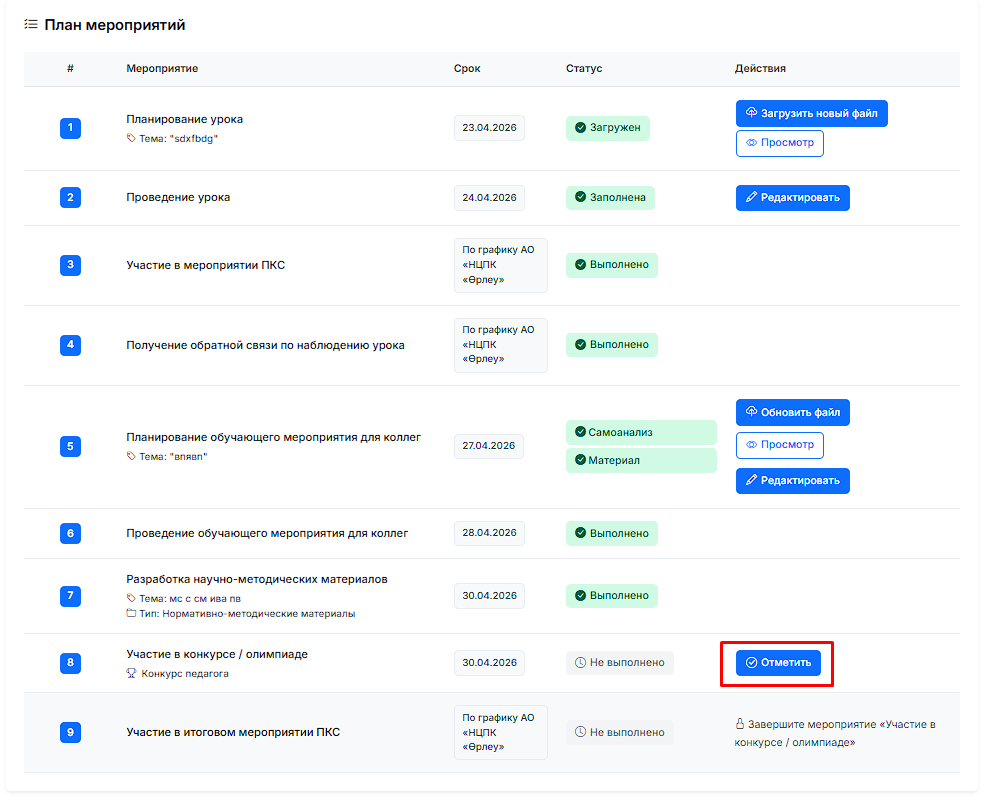The width and height of the screenshot is (985, 804).
Task: Click the checkmark icon in Заполнена status
Action: point(580,197)
